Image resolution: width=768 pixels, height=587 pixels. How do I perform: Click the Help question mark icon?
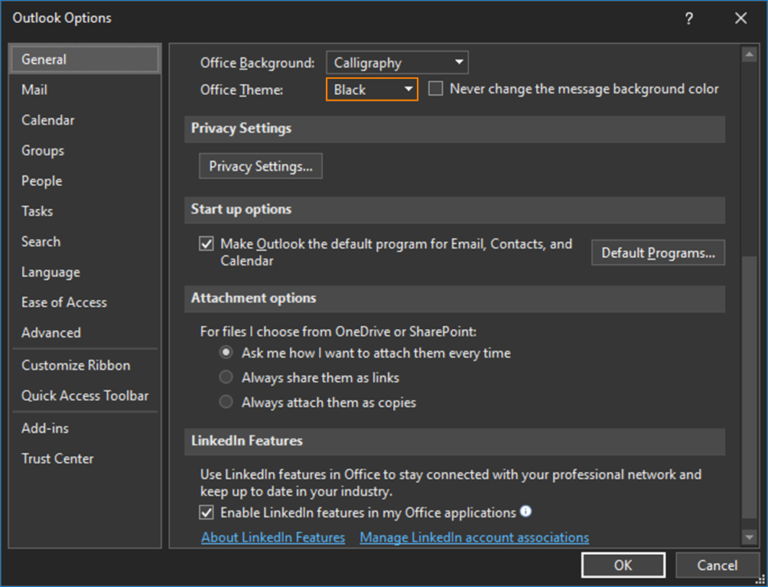pos(689,18)
